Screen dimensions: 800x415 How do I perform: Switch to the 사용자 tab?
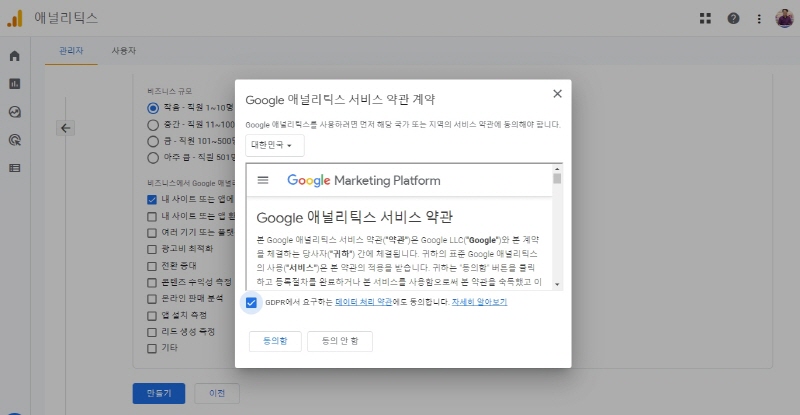124,51
